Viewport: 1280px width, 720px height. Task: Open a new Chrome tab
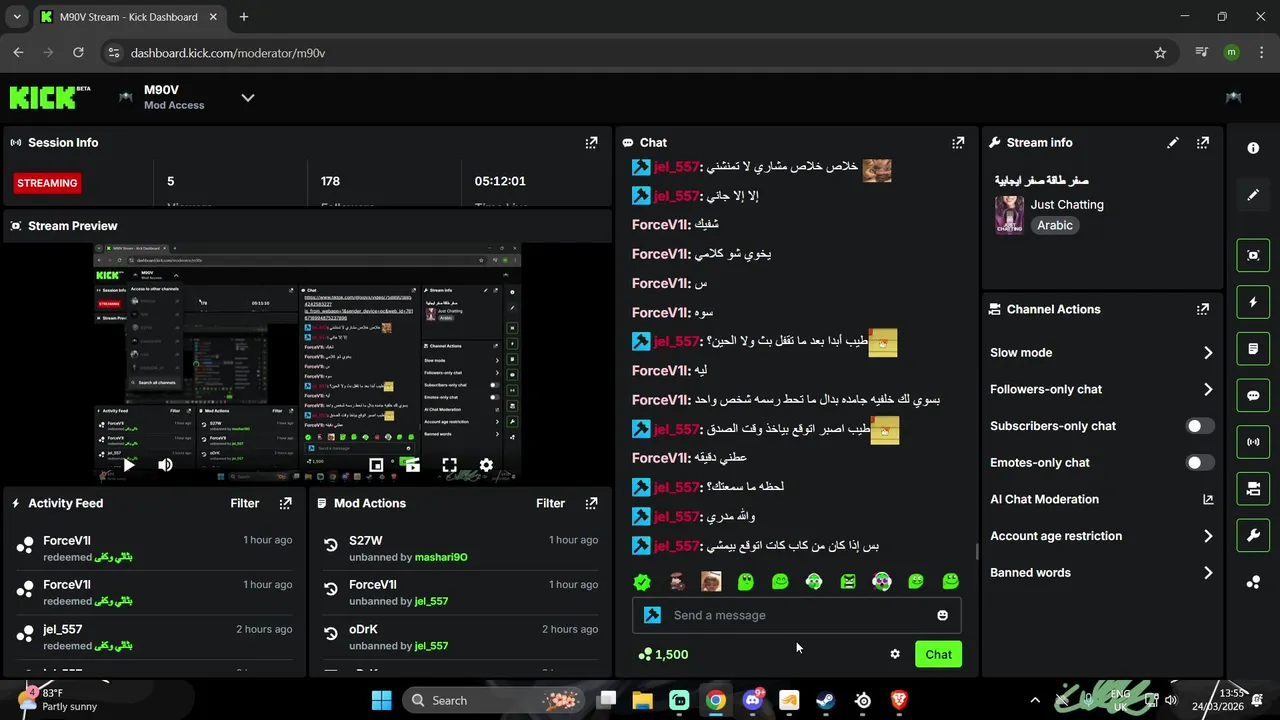(x=244, y=17)
